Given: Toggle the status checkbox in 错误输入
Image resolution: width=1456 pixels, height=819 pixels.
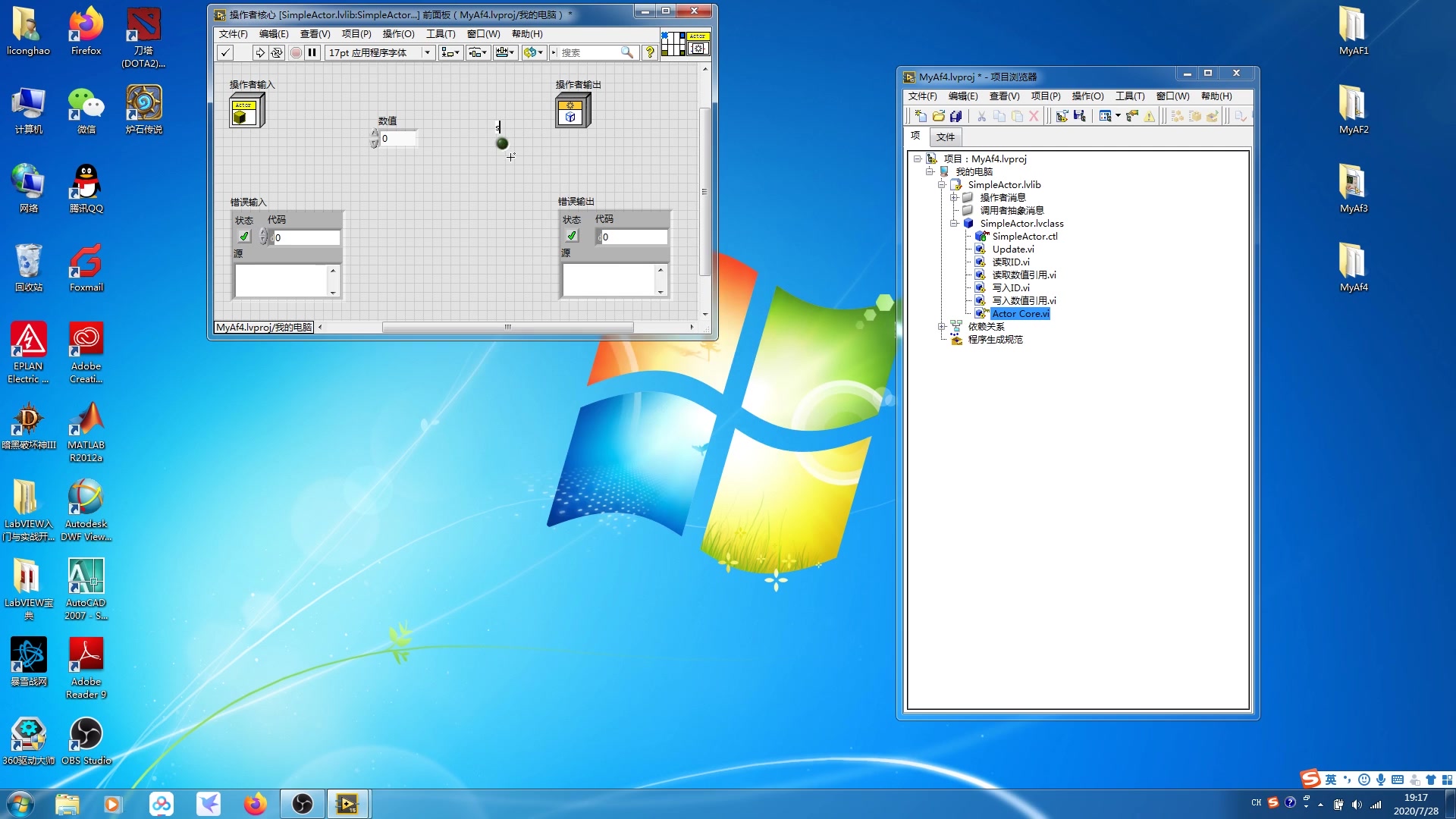Looking at the screenshot, I should (244, 237).
